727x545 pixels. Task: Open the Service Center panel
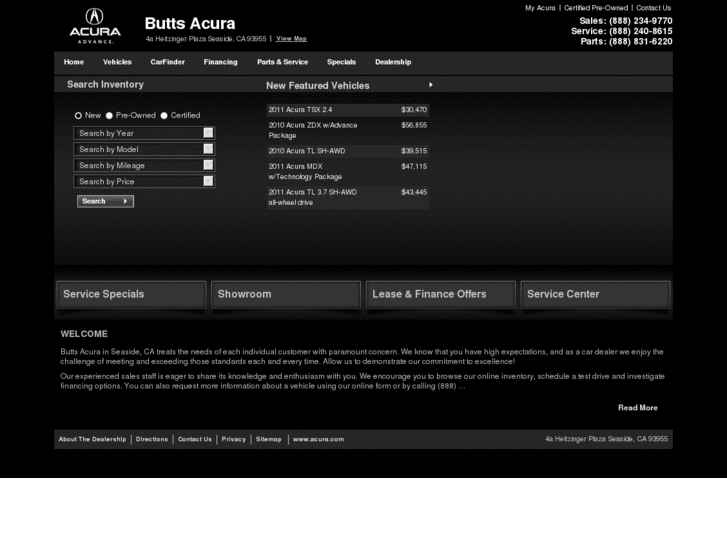point(595,295)
